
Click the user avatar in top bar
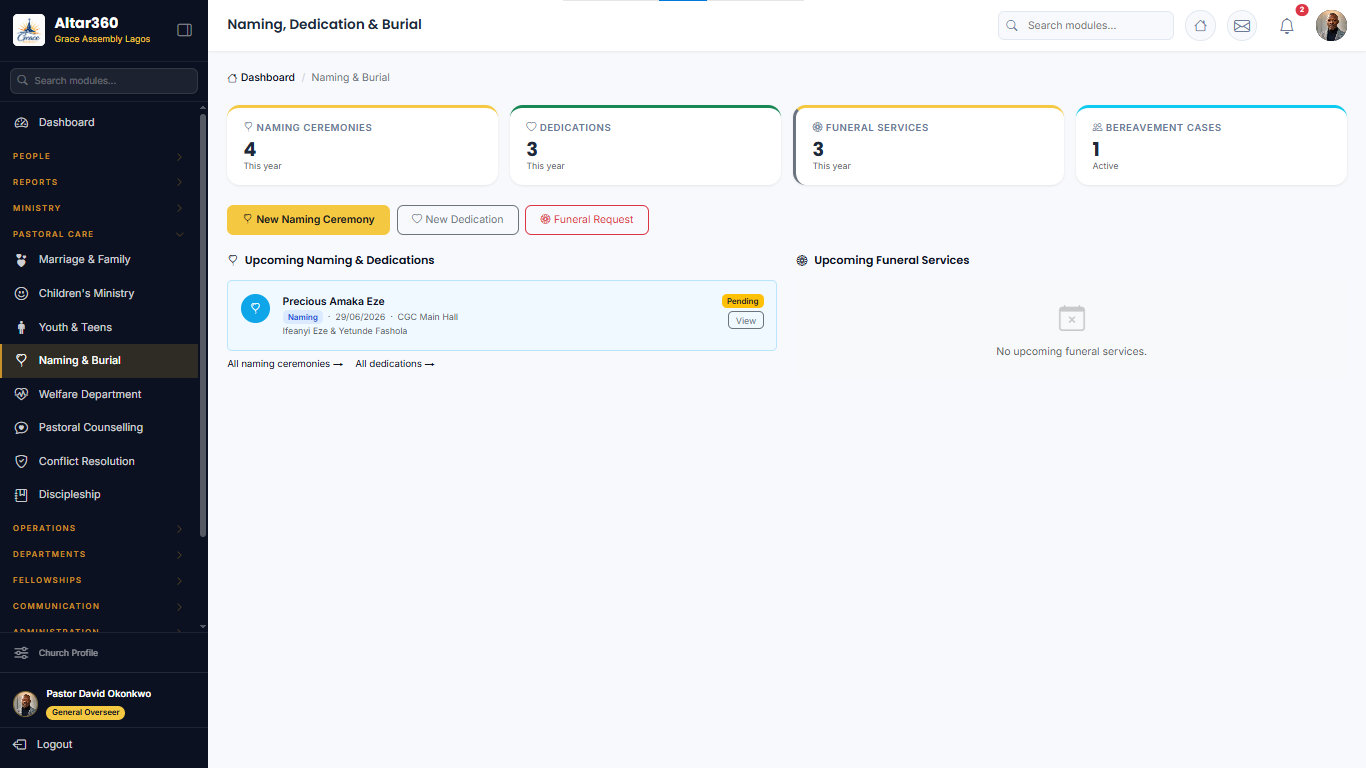click(x=1331, y=26)
